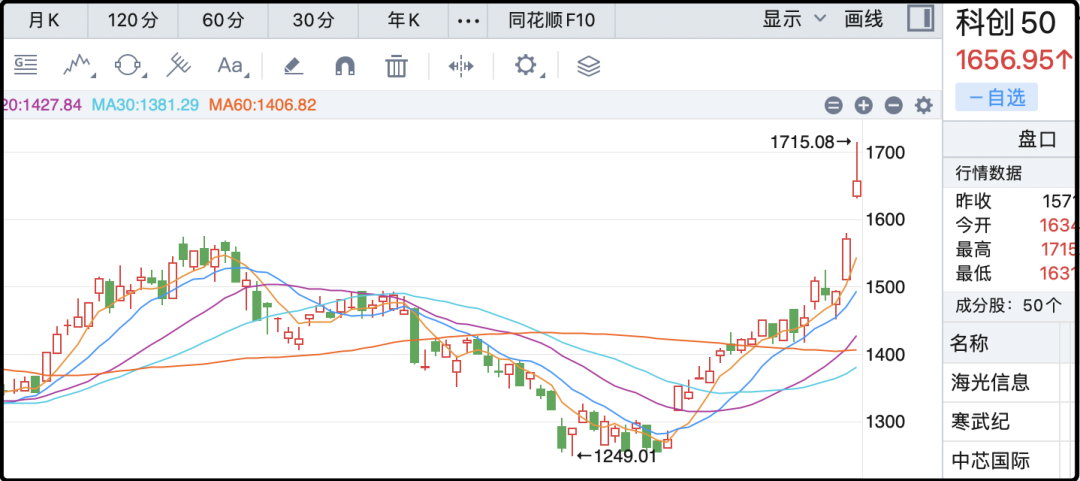This screenshot has width=1080, height=481.
Task: Toggle the side panel layout icon
Action: [920, 19]
